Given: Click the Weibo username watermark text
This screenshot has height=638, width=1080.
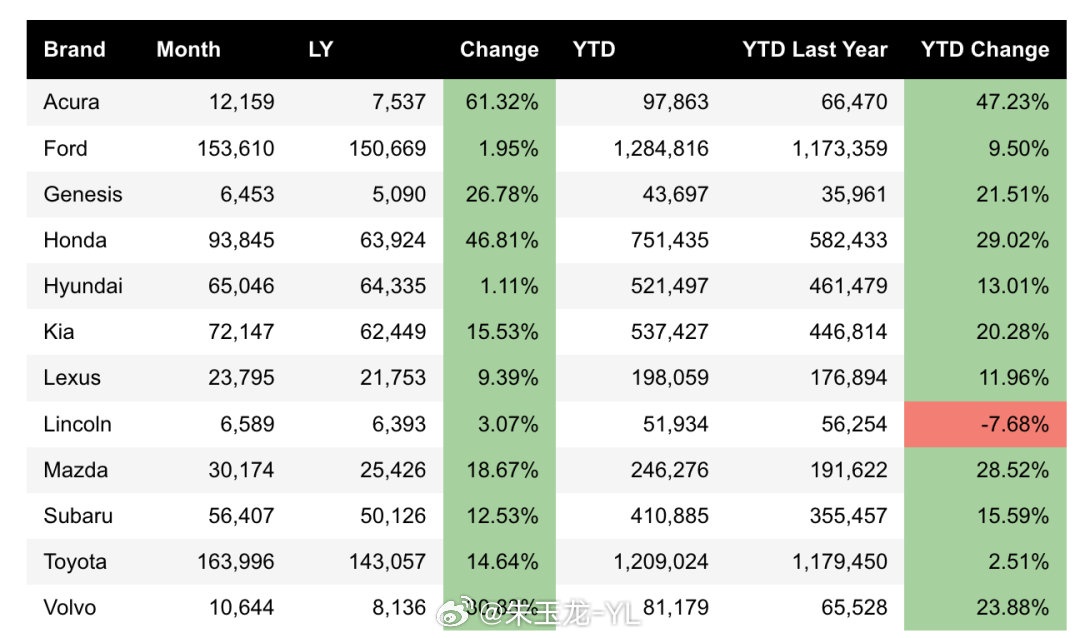Looking at the screenshot, I should coord(560,611).
